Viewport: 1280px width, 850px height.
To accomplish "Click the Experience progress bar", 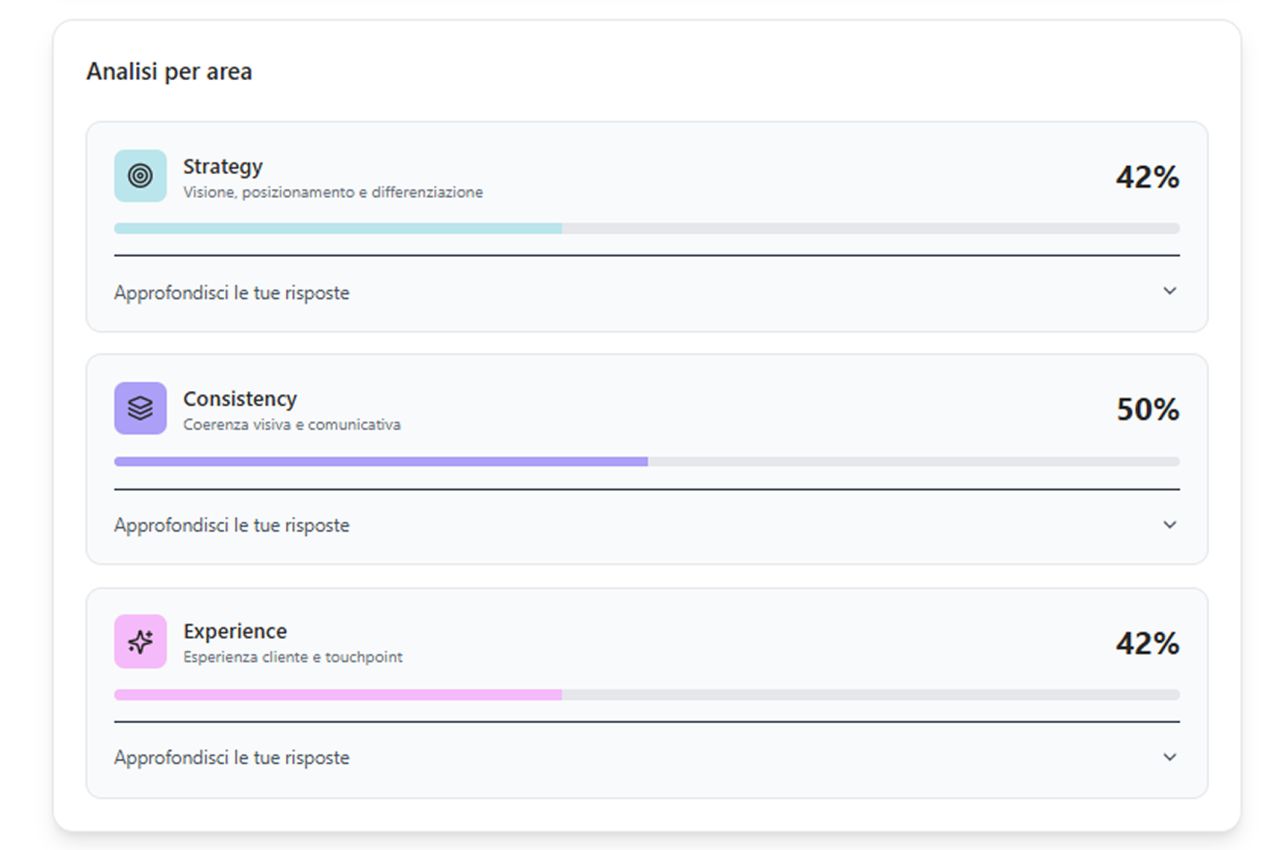I will point(647,694).
